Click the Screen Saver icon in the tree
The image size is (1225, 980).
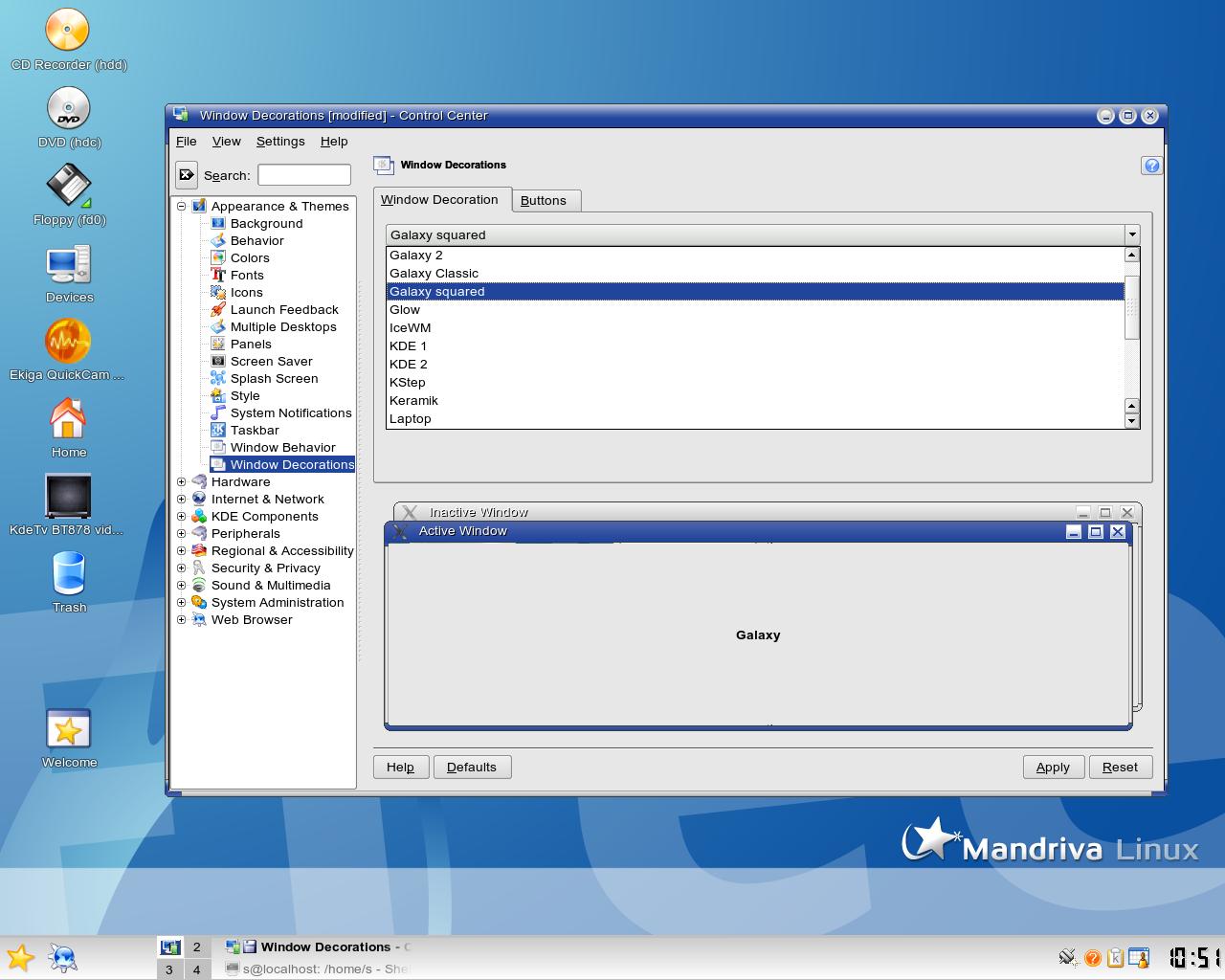click(x=218, y=361)
